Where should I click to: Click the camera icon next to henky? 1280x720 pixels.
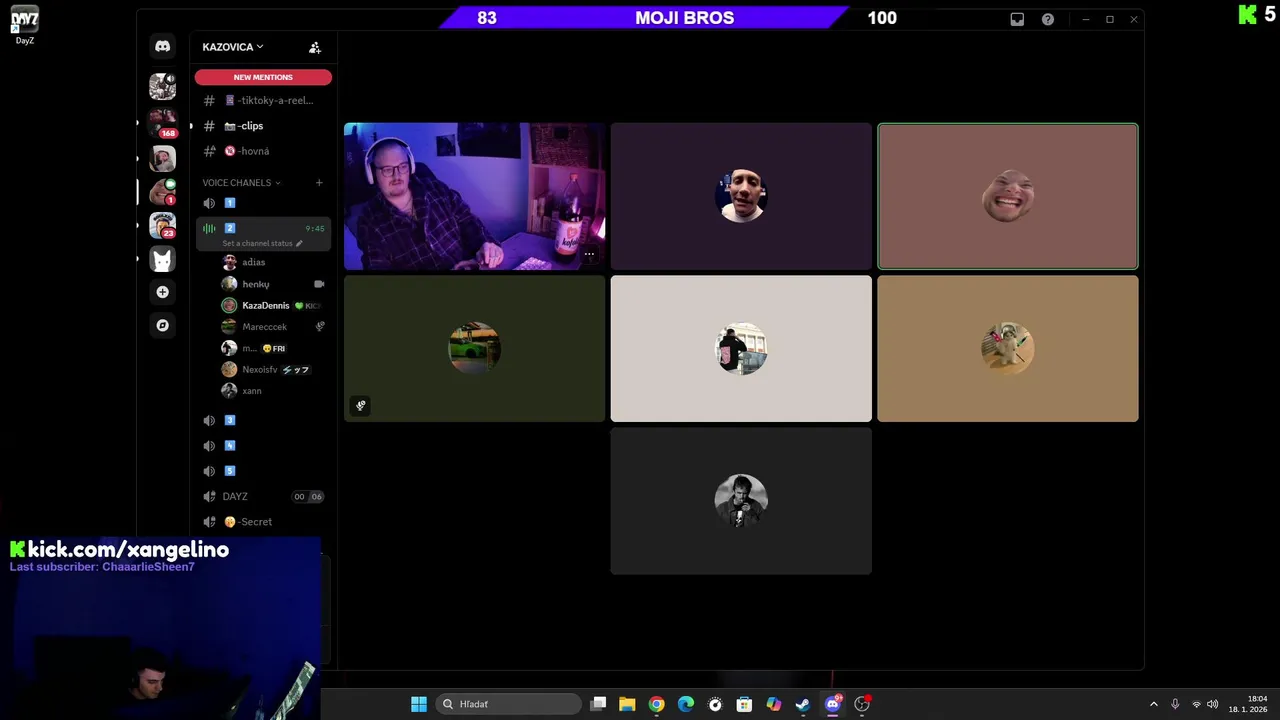tap(319, 284)
